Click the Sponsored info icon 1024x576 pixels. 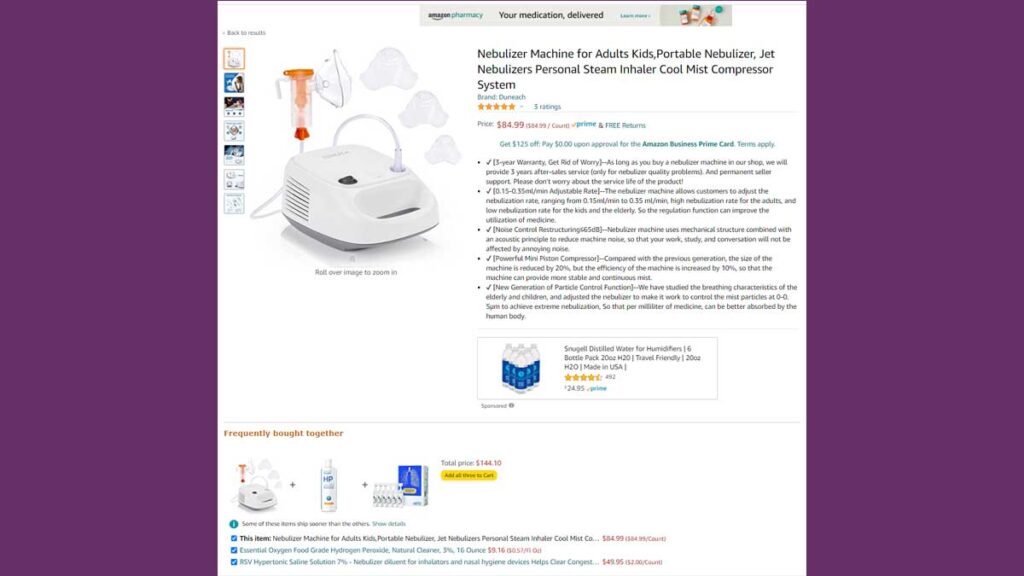coord(511,406)
